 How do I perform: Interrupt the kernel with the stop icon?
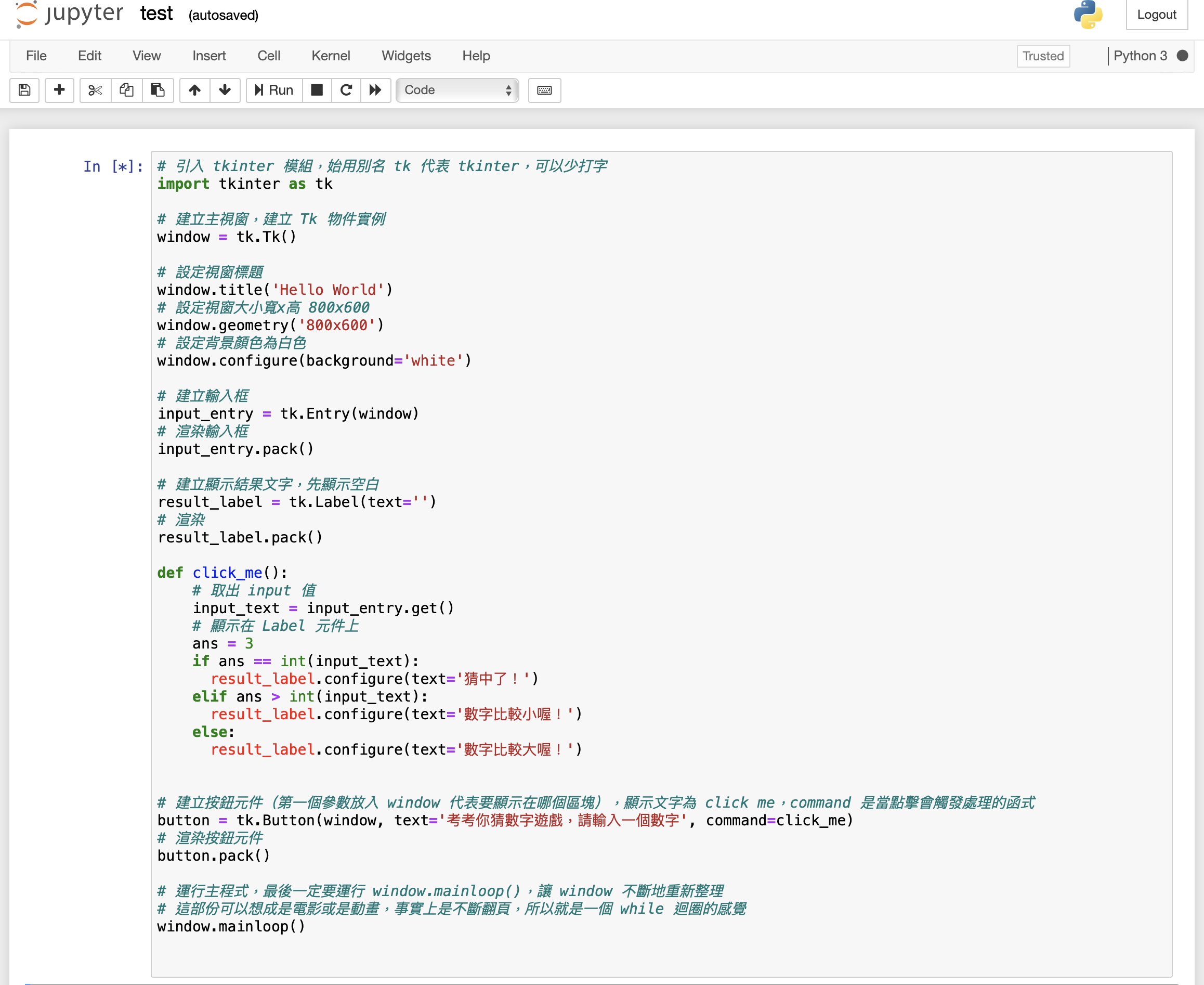317,90
